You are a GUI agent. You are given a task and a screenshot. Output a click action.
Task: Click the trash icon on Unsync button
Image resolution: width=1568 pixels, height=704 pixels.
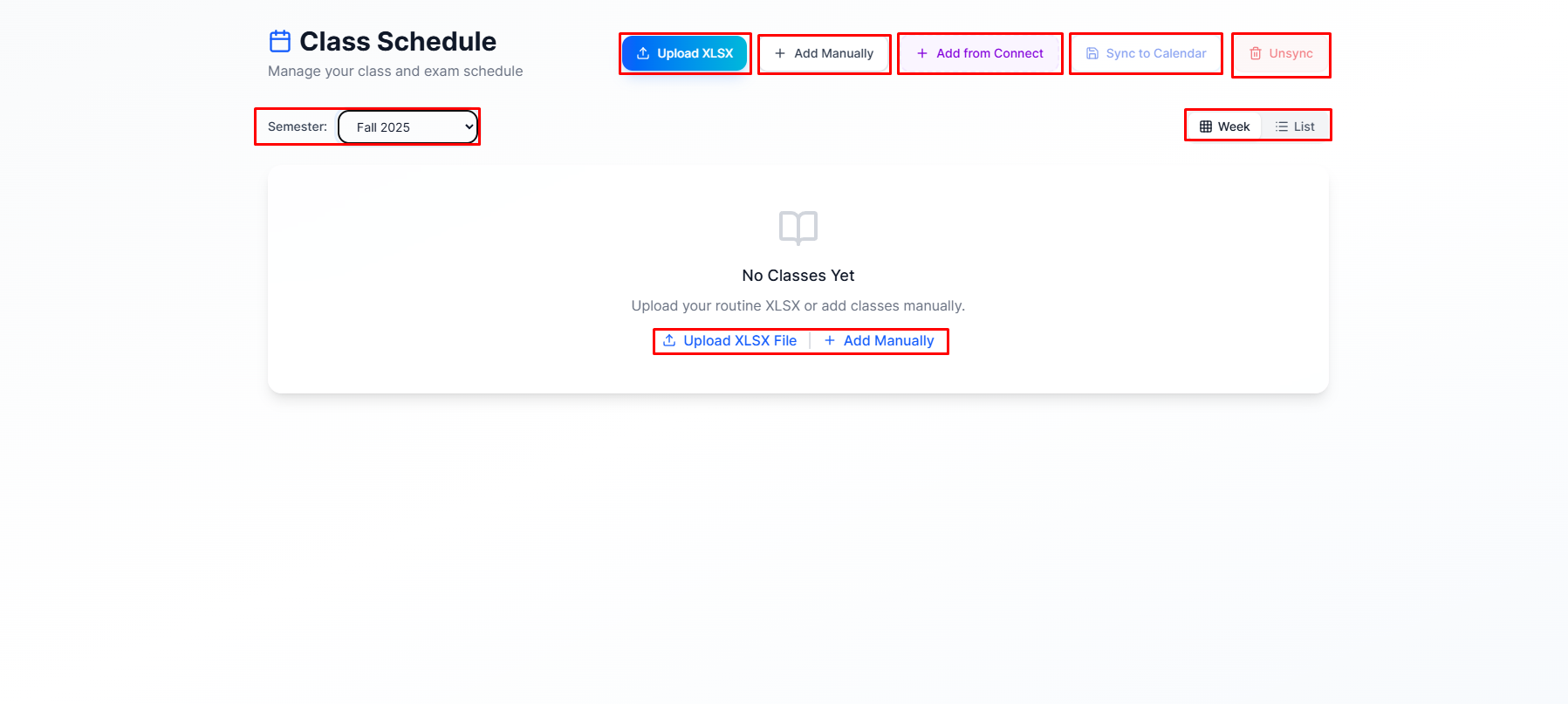[1256, 53]
